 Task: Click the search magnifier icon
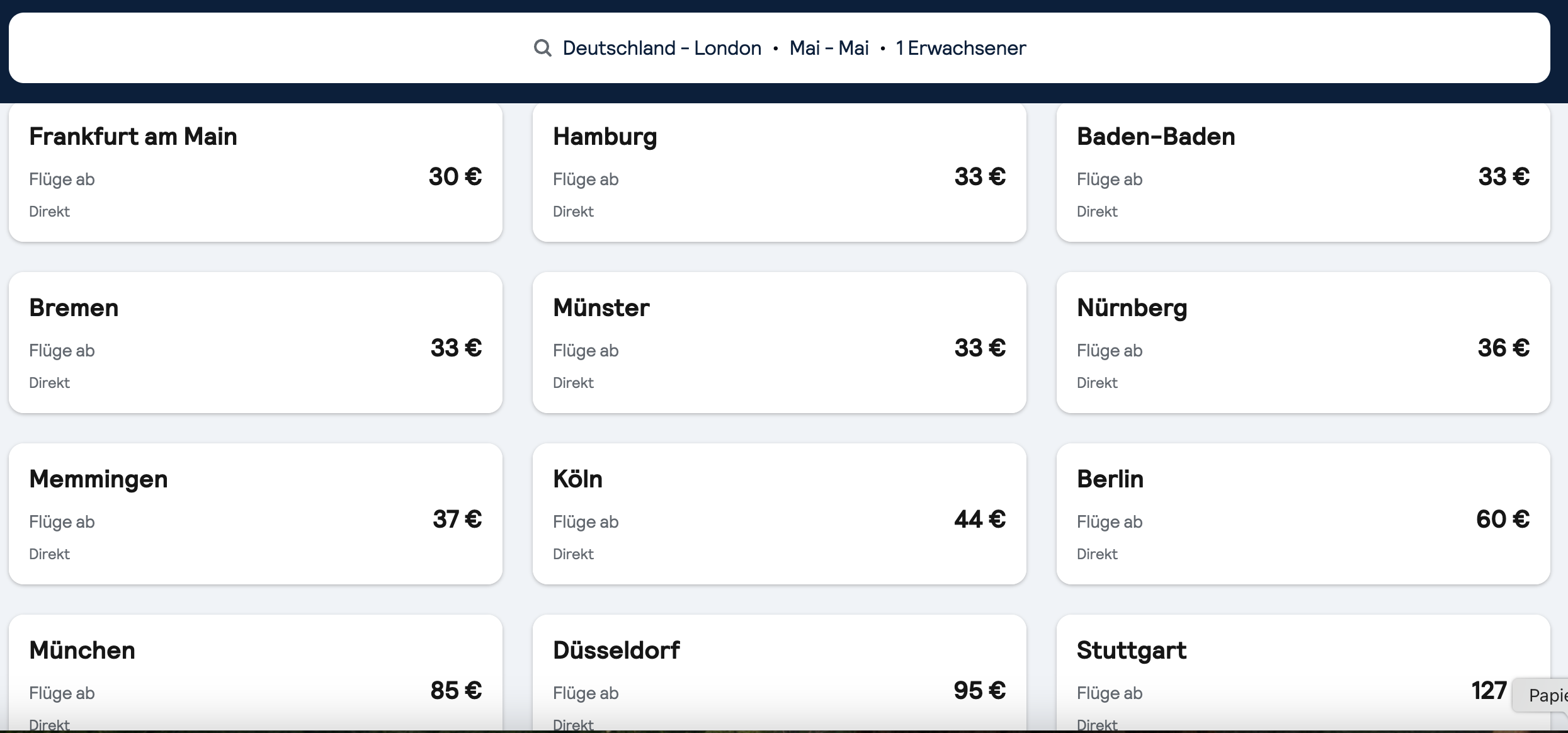click(542, 48)
